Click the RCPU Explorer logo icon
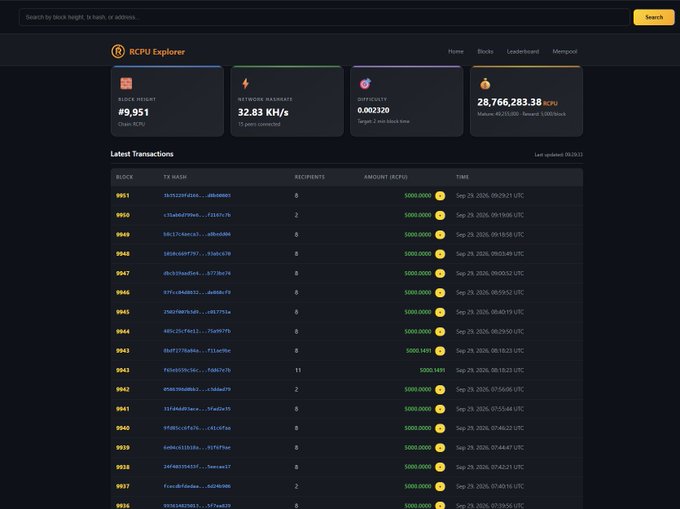 (x=118, y=51)
